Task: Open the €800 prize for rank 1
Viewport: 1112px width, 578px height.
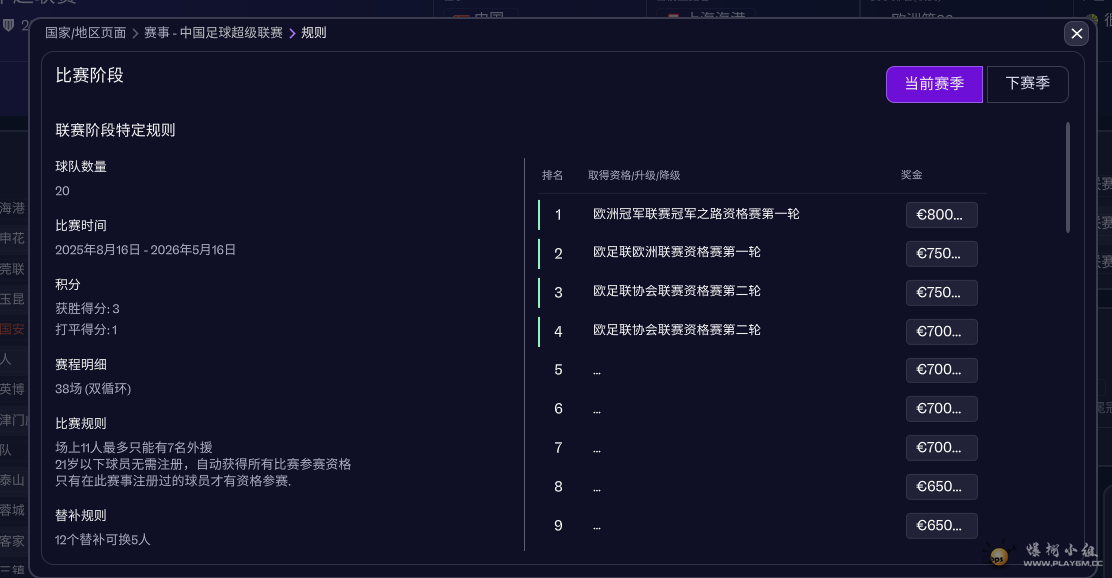Action: tap(941, 215)
